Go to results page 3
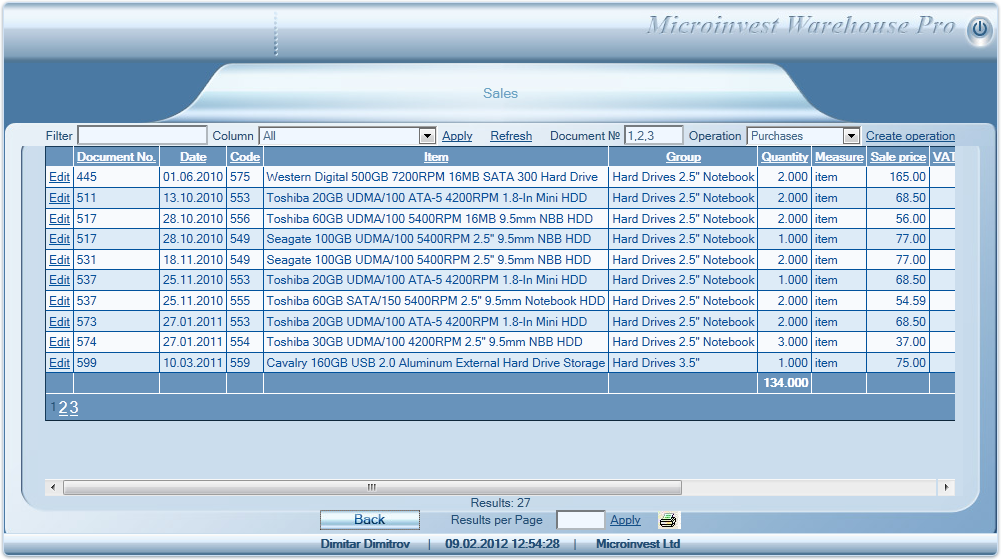The height and width of the screenshot is (560, 1001). [73, 407]
